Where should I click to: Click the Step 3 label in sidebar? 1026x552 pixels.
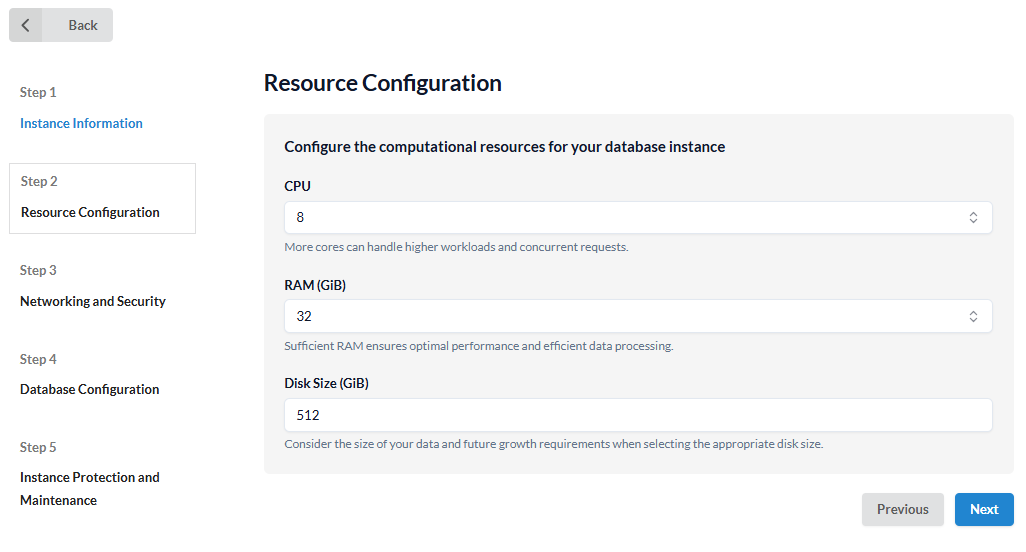click(x=38, y=270)
